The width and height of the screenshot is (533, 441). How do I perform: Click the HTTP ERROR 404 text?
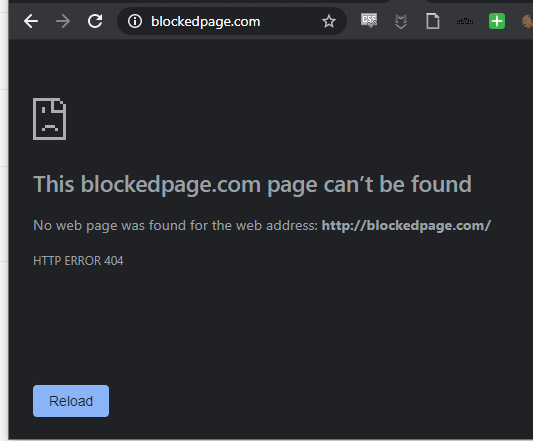point(78,261)
